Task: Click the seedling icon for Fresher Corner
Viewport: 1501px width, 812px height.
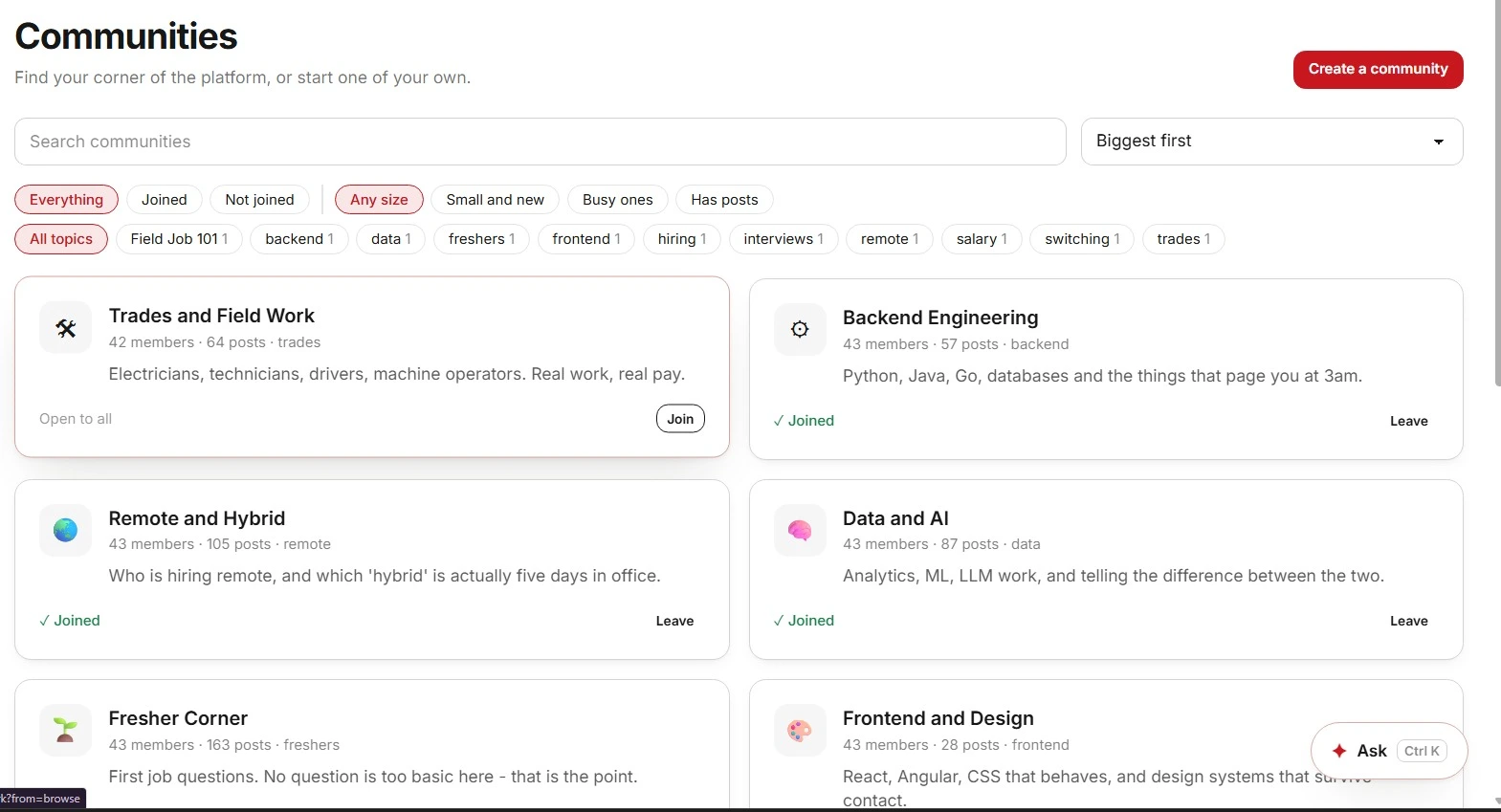Action: click(65, 731)
